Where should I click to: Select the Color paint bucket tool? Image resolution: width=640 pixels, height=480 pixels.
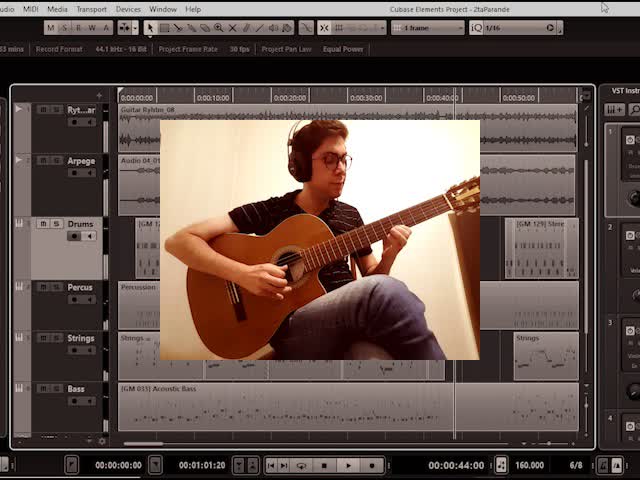(x=287, y=28)
